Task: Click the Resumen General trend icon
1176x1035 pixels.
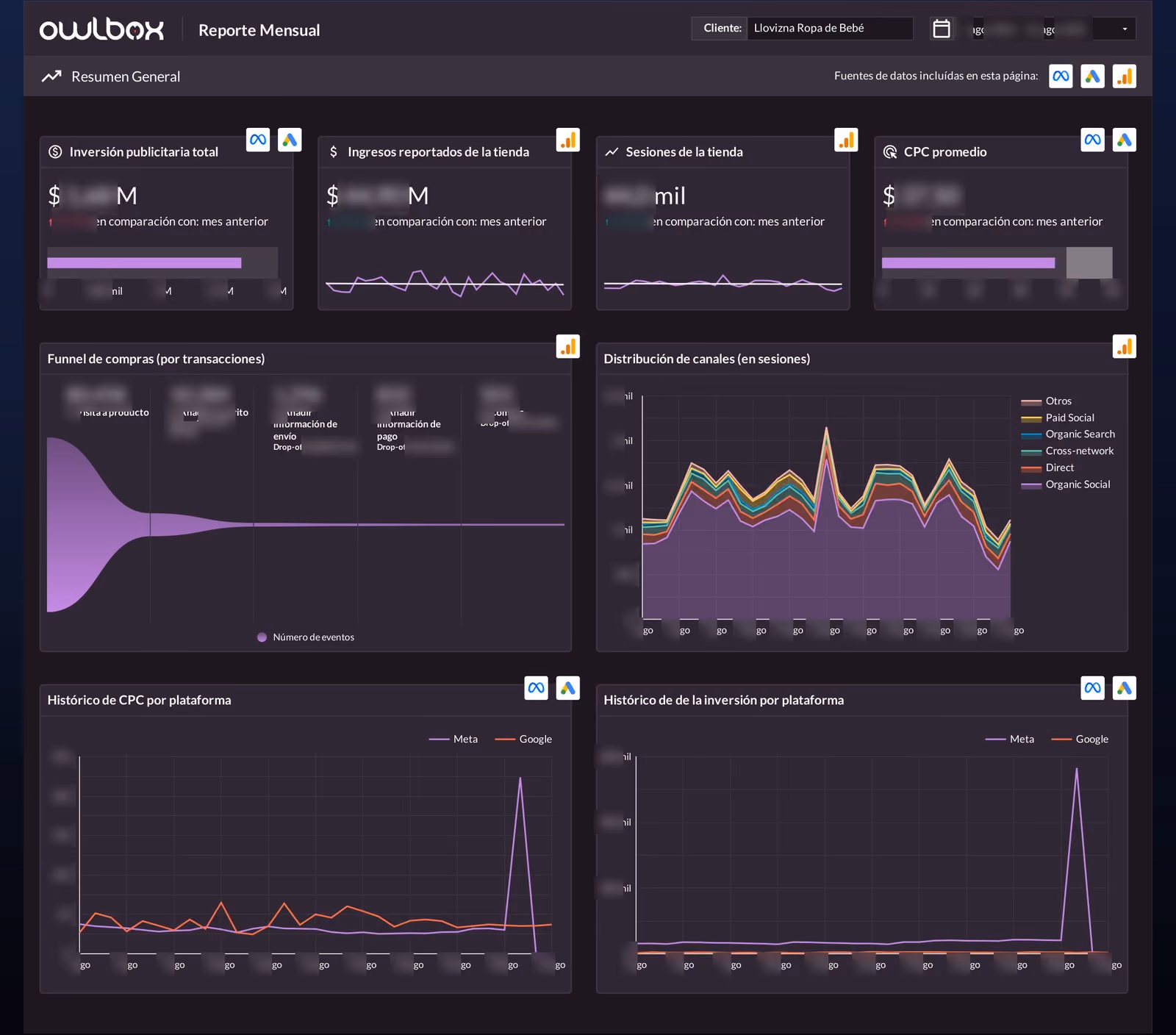Action: [x=51, y=76]
